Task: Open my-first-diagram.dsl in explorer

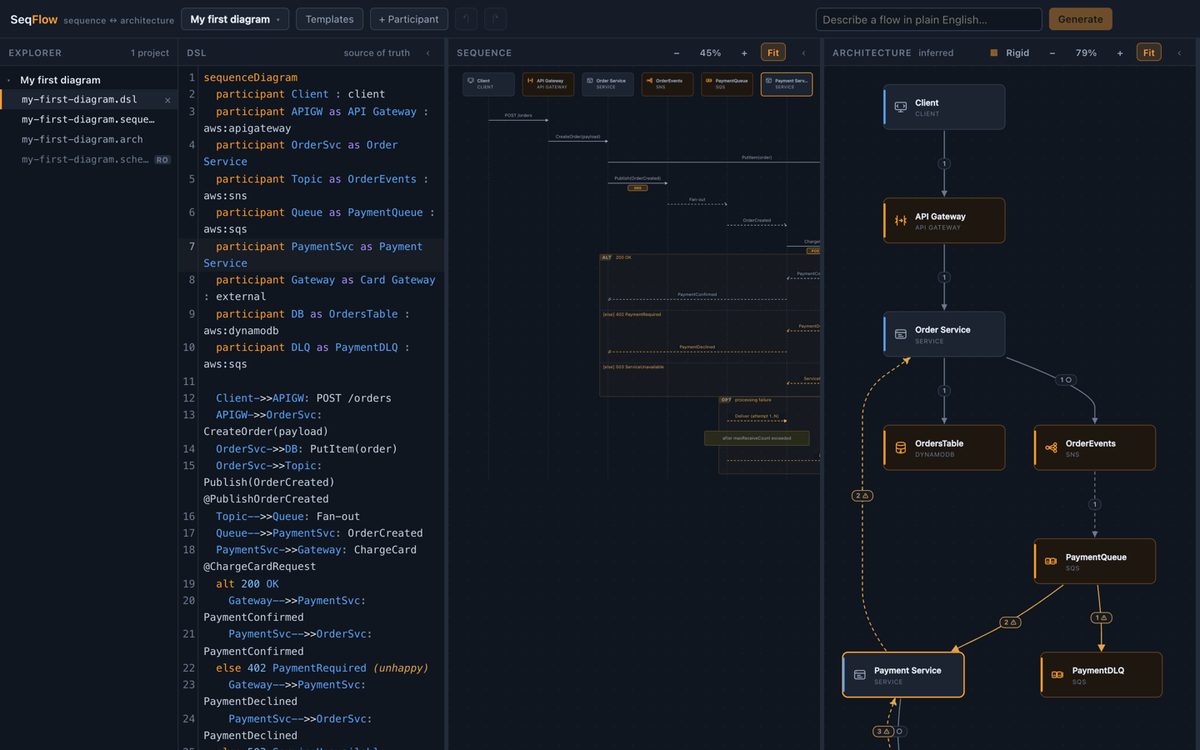Action: coord(80,100)
